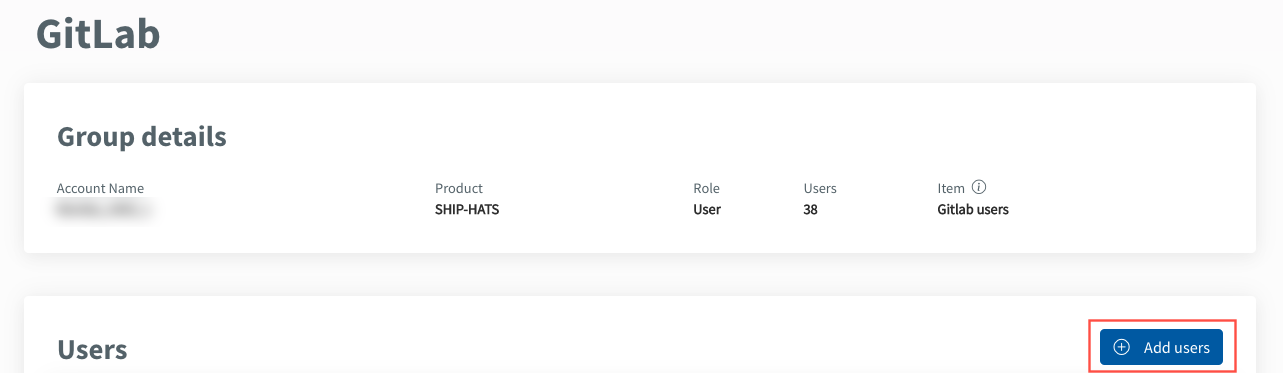Image resolution: width=1283 pixels, height=373 pixels.
Task: Click the info icon beside Item
Action: click(979, 188)
